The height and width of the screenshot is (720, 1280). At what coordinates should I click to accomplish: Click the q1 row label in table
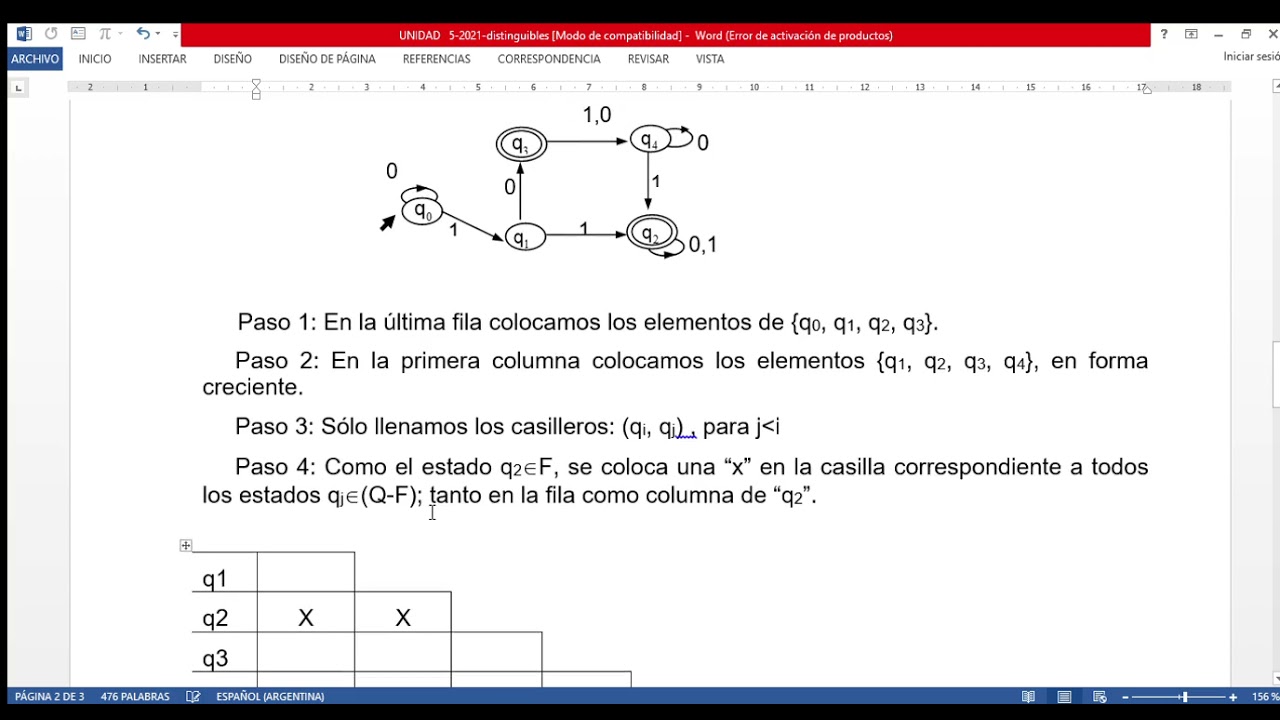tap(214, 579)
